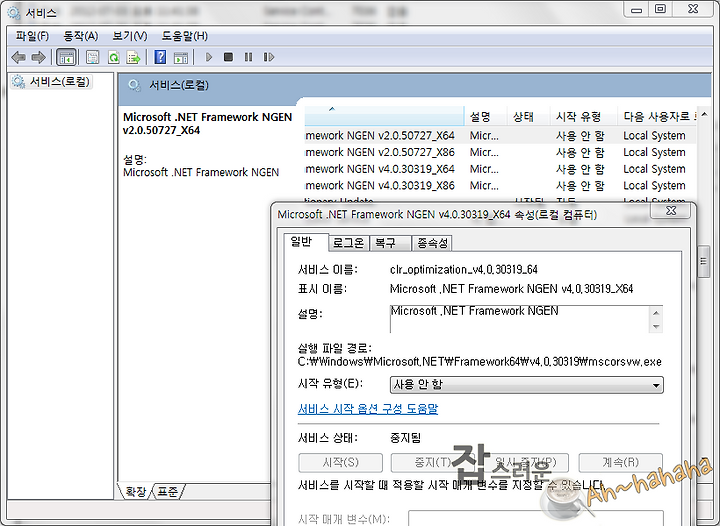Click the services list scroll up arrow

(x=704, y=114)
